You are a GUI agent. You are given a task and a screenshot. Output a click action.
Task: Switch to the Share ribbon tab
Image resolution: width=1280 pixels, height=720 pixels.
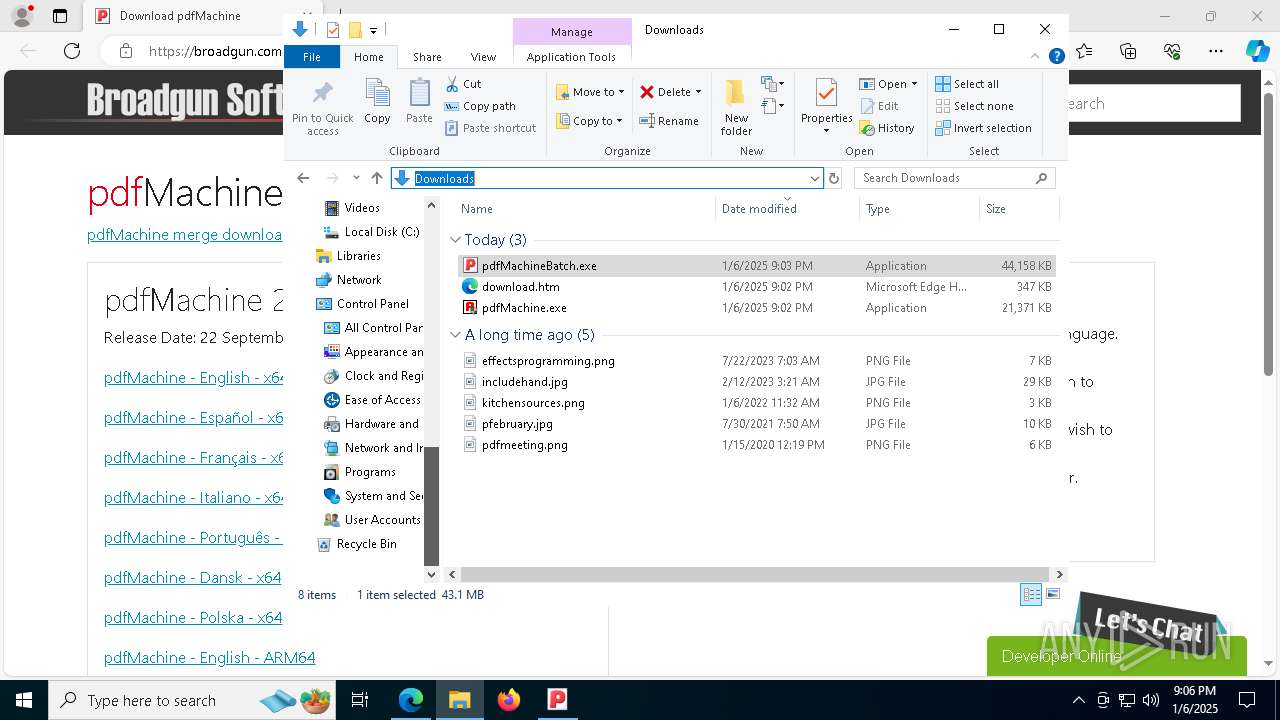click(x=427, y=57)
